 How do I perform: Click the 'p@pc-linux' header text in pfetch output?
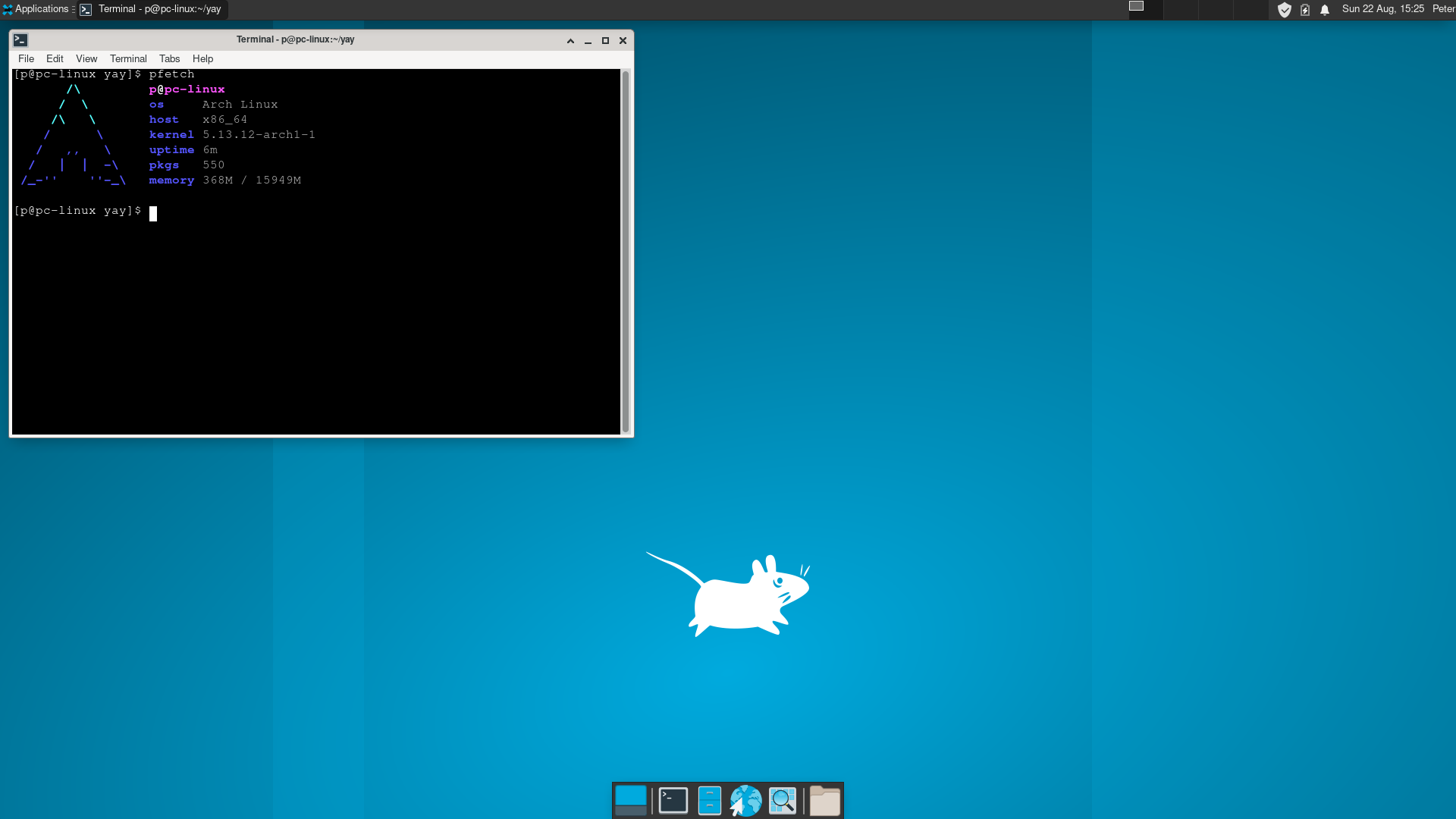[187, 89]
